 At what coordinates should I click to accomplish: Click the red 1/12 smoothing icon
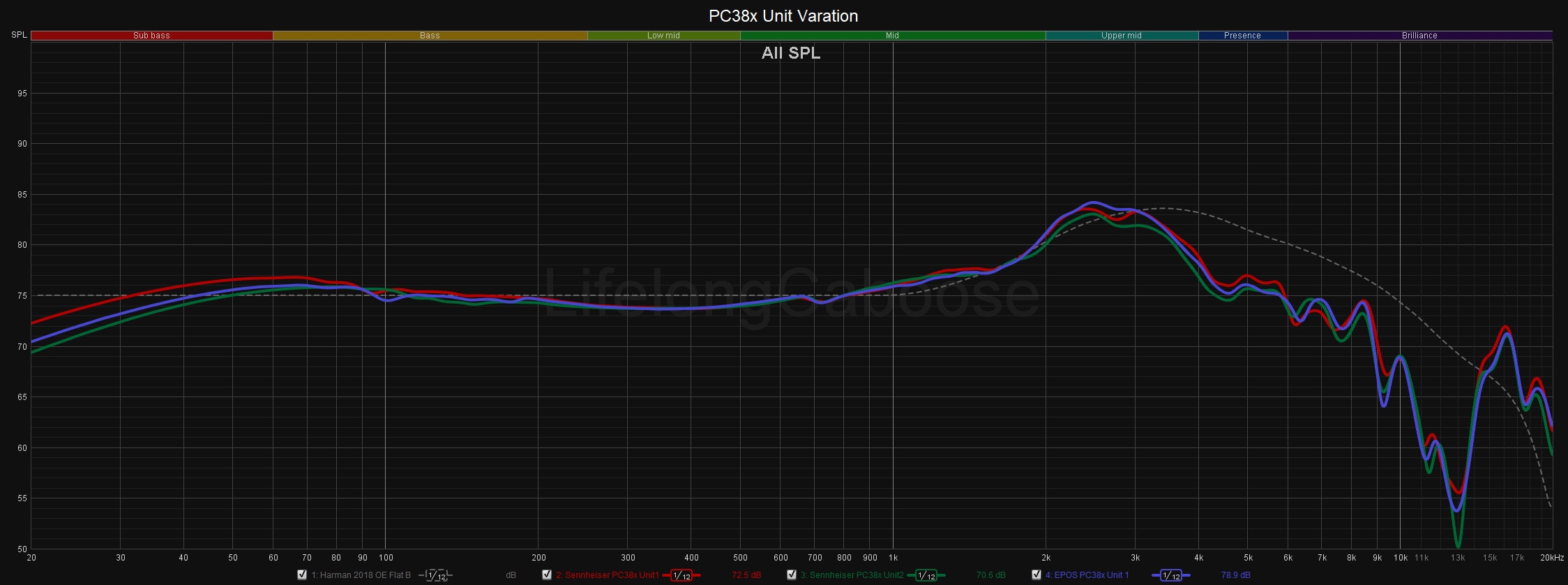(681, 576)
